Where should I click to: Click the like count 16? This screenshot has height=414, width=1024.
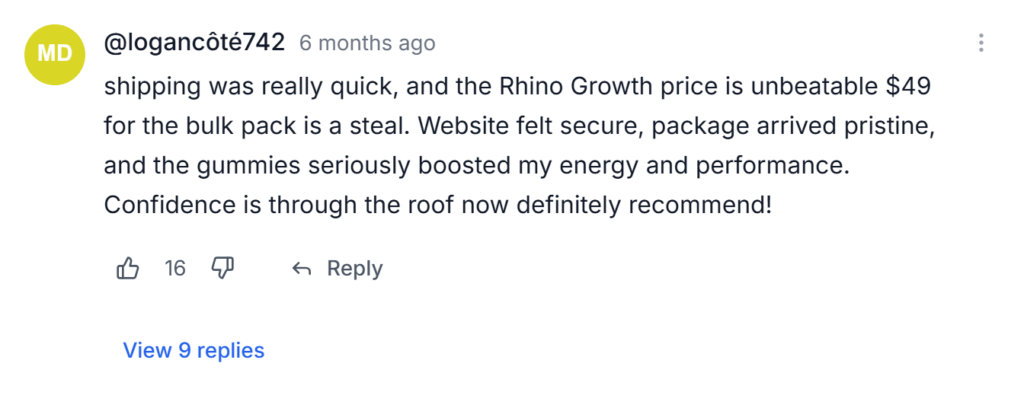point(175,268)
